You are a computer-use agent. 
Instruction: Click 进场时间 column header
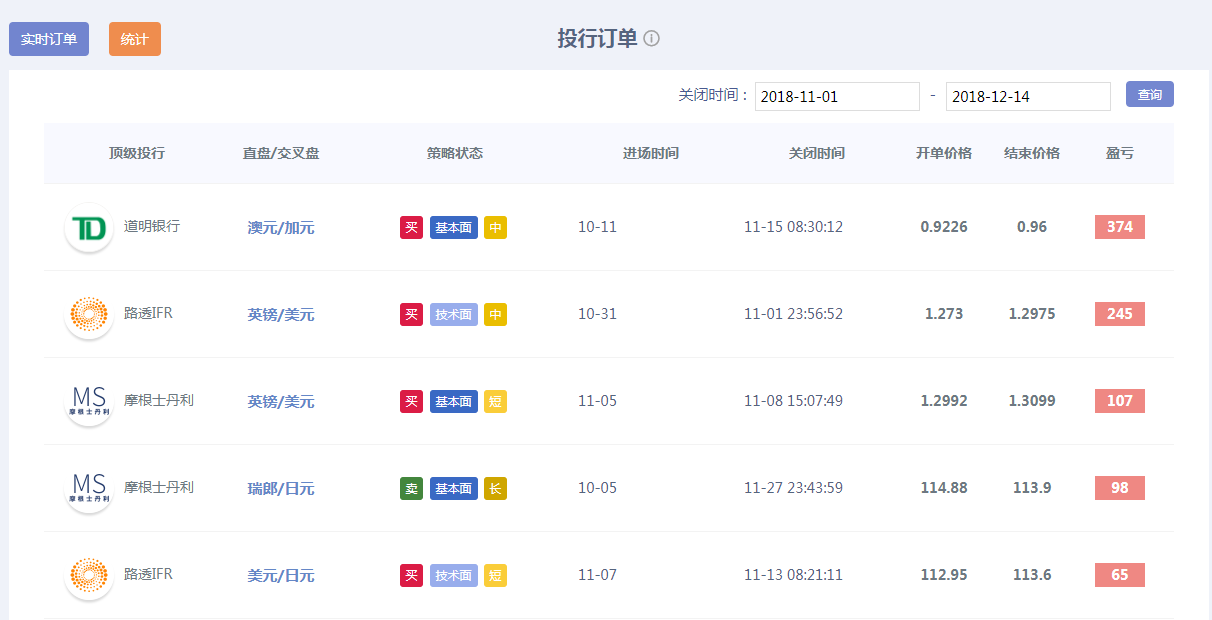[x=651, y=153]
